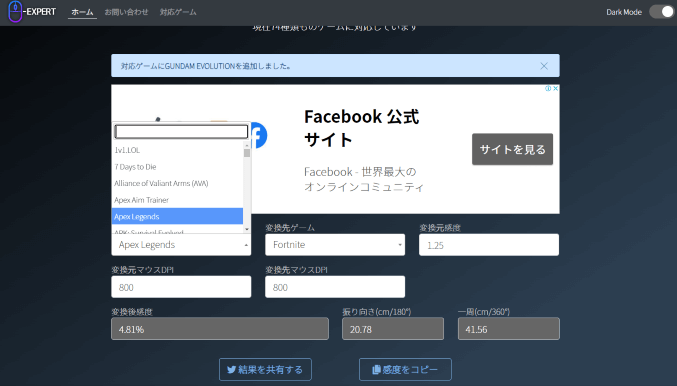Select highlighted Apex Legends option
Viewport: 677px width, 386px height.
[x=177, y=216]
